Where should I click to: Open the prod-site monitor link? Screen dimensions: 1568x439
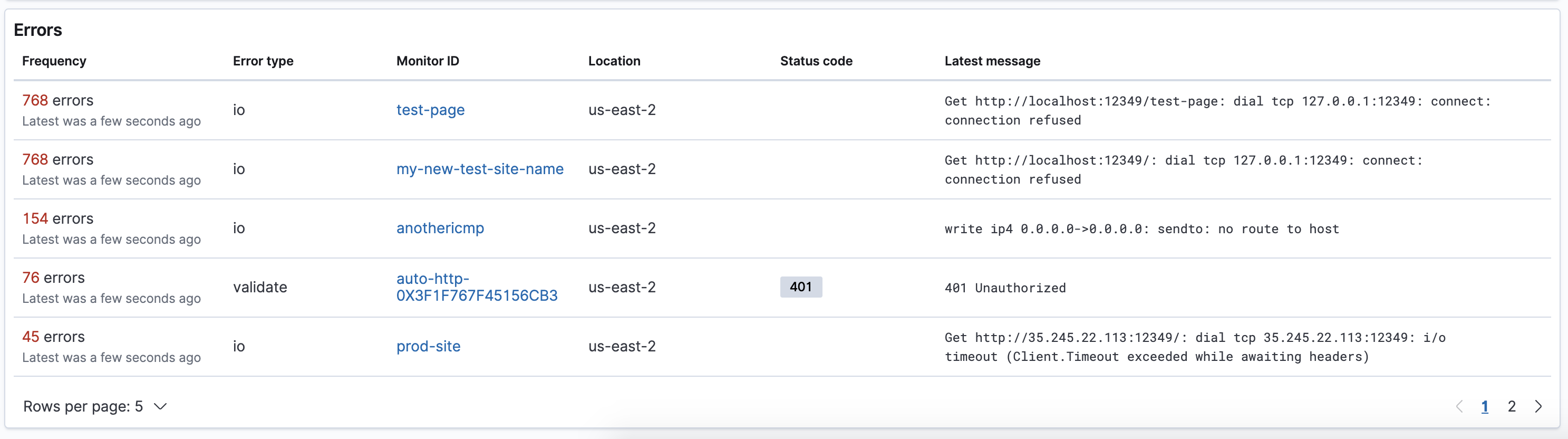point(428,346)
